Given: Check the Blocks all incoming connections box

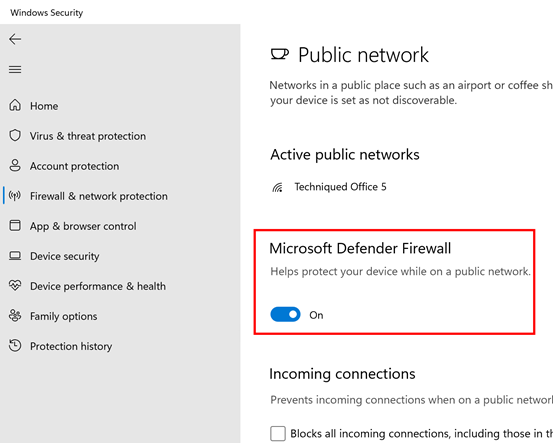Looking at the screenshot, I should click(x=278, y=433).
